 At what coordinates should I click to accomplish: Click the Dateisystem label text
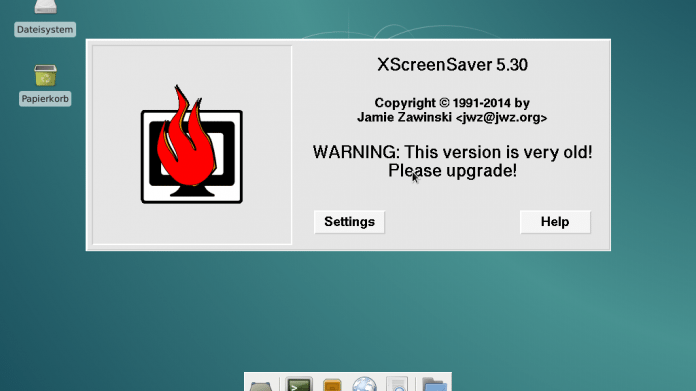pyautogui.click(x=45, y=30)
